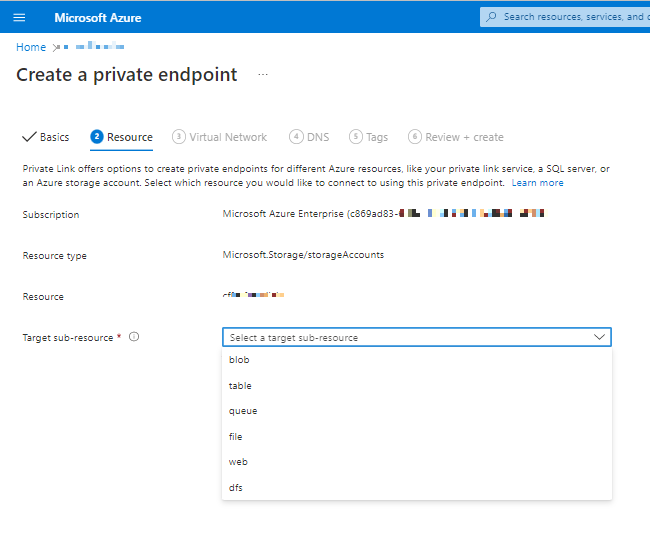
Task: Pick file sub-resource option
Action: tap(417, 437)
